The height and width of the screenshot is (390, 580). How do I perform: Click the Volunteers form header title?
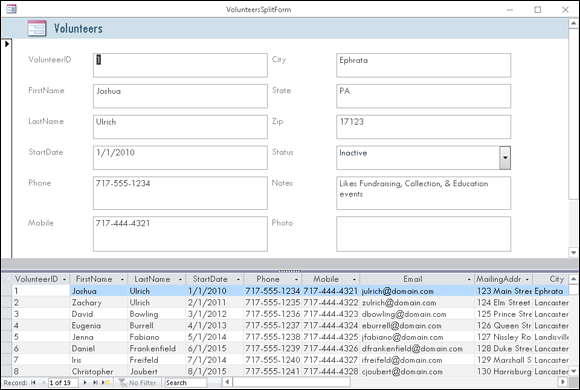coord(78,28)
